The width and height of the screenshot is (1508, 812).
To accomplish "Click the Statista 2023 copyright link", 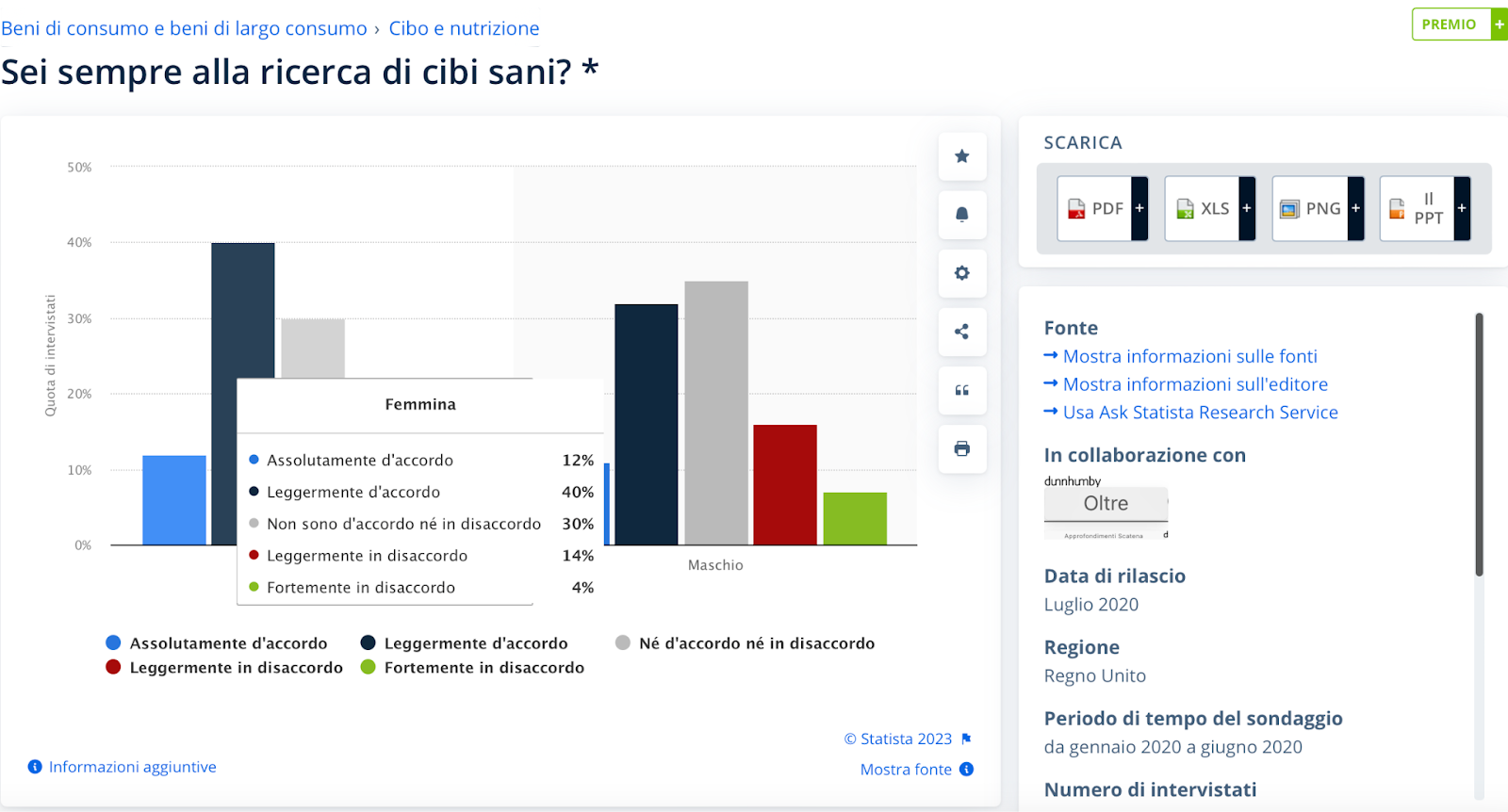I will coord(898,739).
